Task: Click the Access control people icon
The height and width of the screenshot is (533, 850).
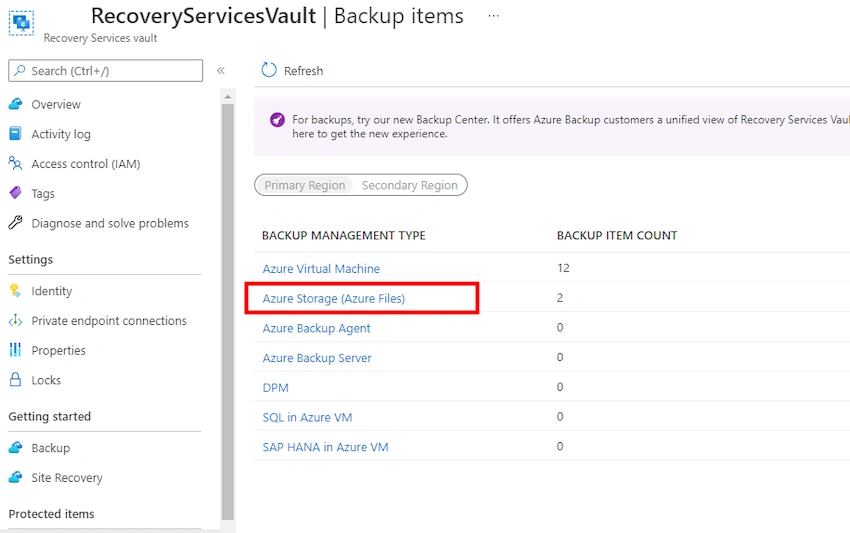Action: [x=15, y=163]
